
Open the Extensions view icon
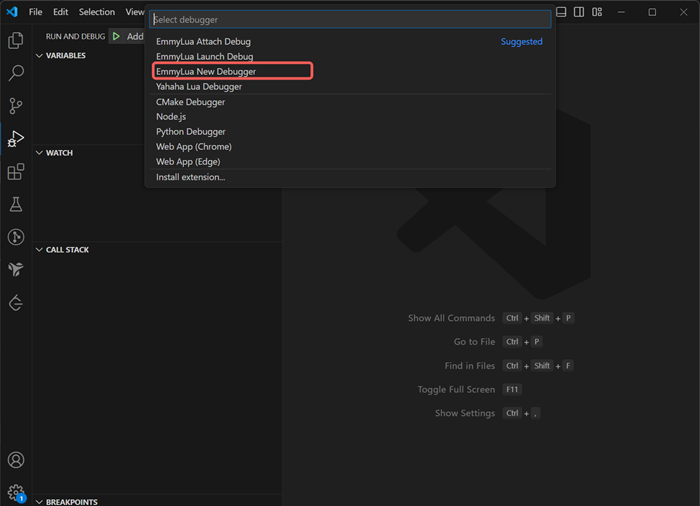tap(16, 172)
